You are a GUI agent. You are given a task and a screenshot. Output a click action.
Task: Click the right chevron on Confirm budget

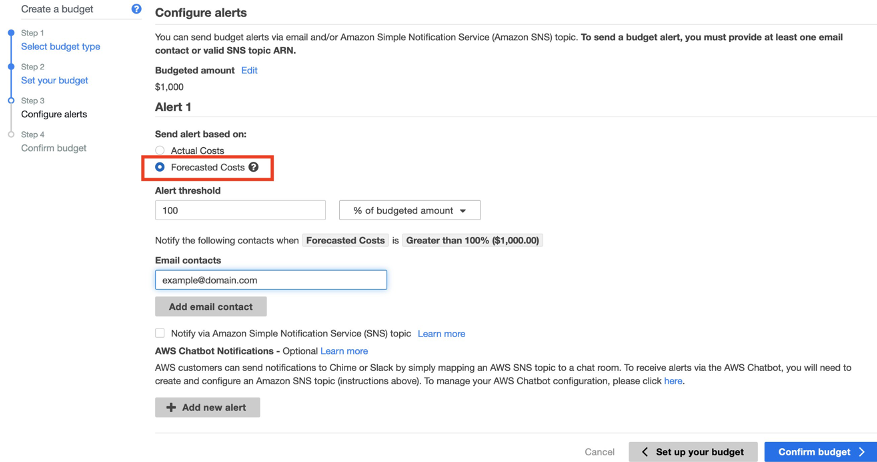[x=861, y=452]
